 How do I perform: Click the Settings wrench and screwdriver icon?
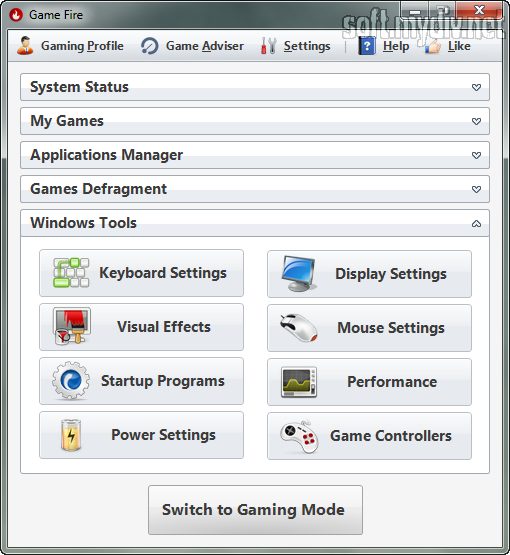pyautogui.click(x=269, y=46)
